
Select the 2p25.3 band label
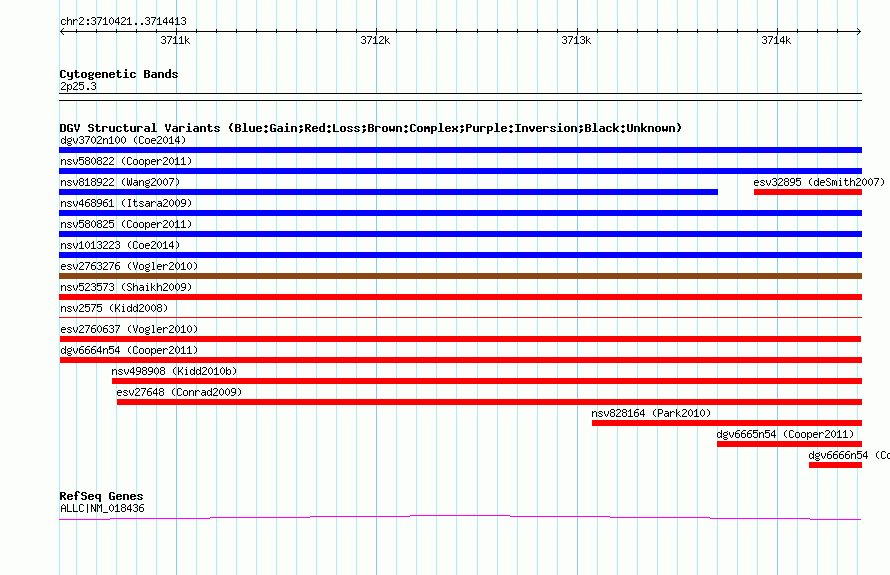(78, 86)
